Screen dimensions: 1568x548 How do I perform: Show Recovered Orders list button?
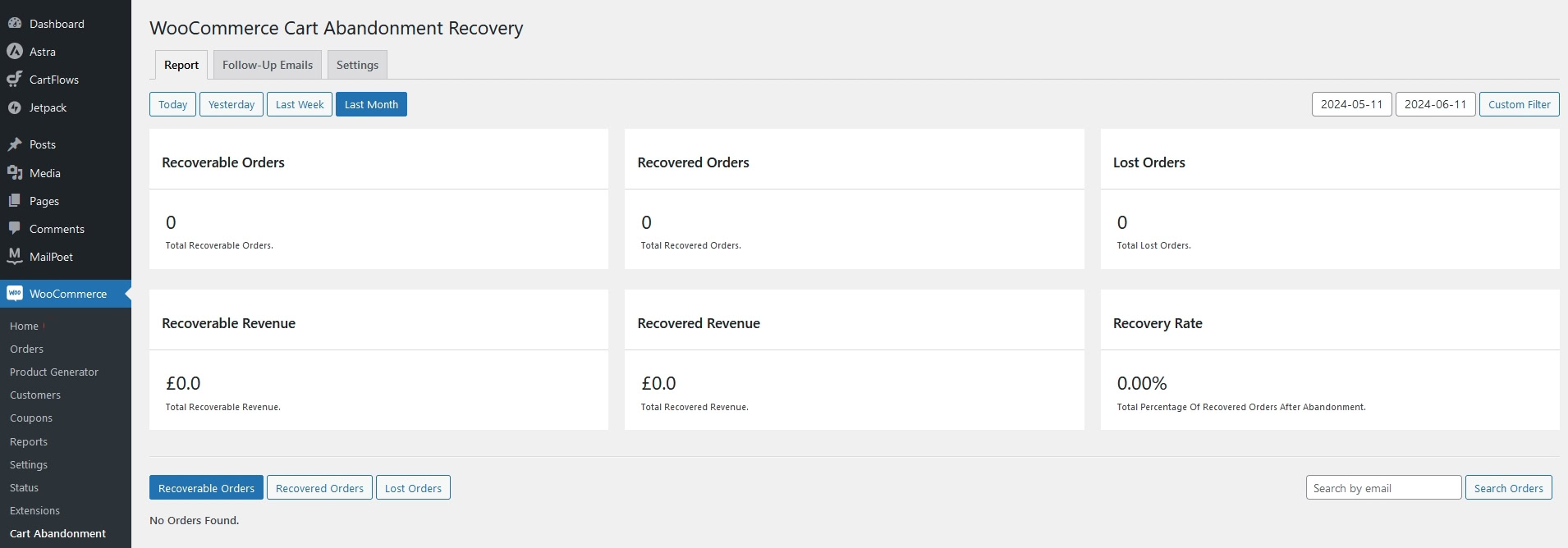[x=319, y=487]
